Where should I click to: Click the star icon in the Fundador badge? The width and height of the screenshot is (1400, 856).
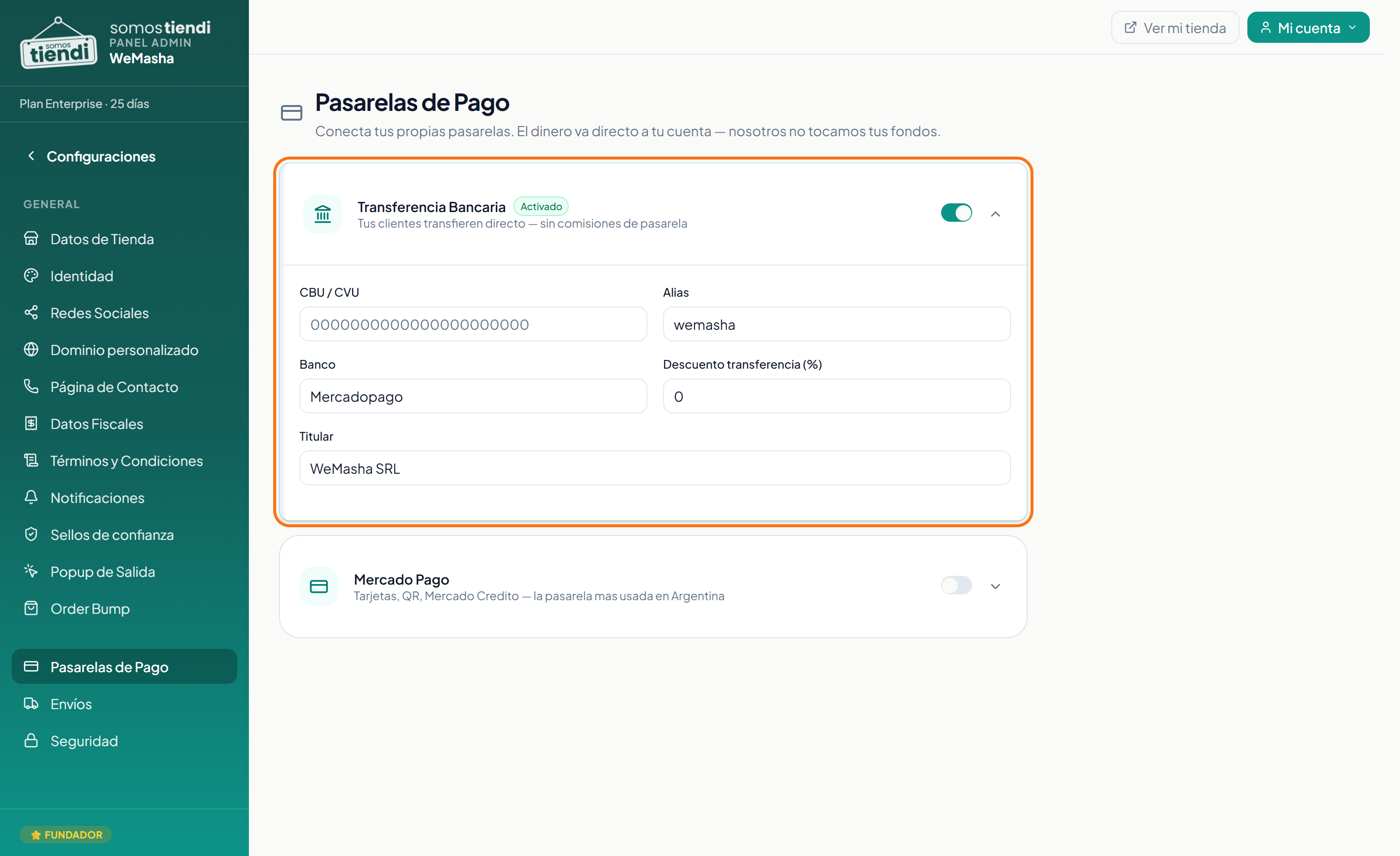pos(36,835)
